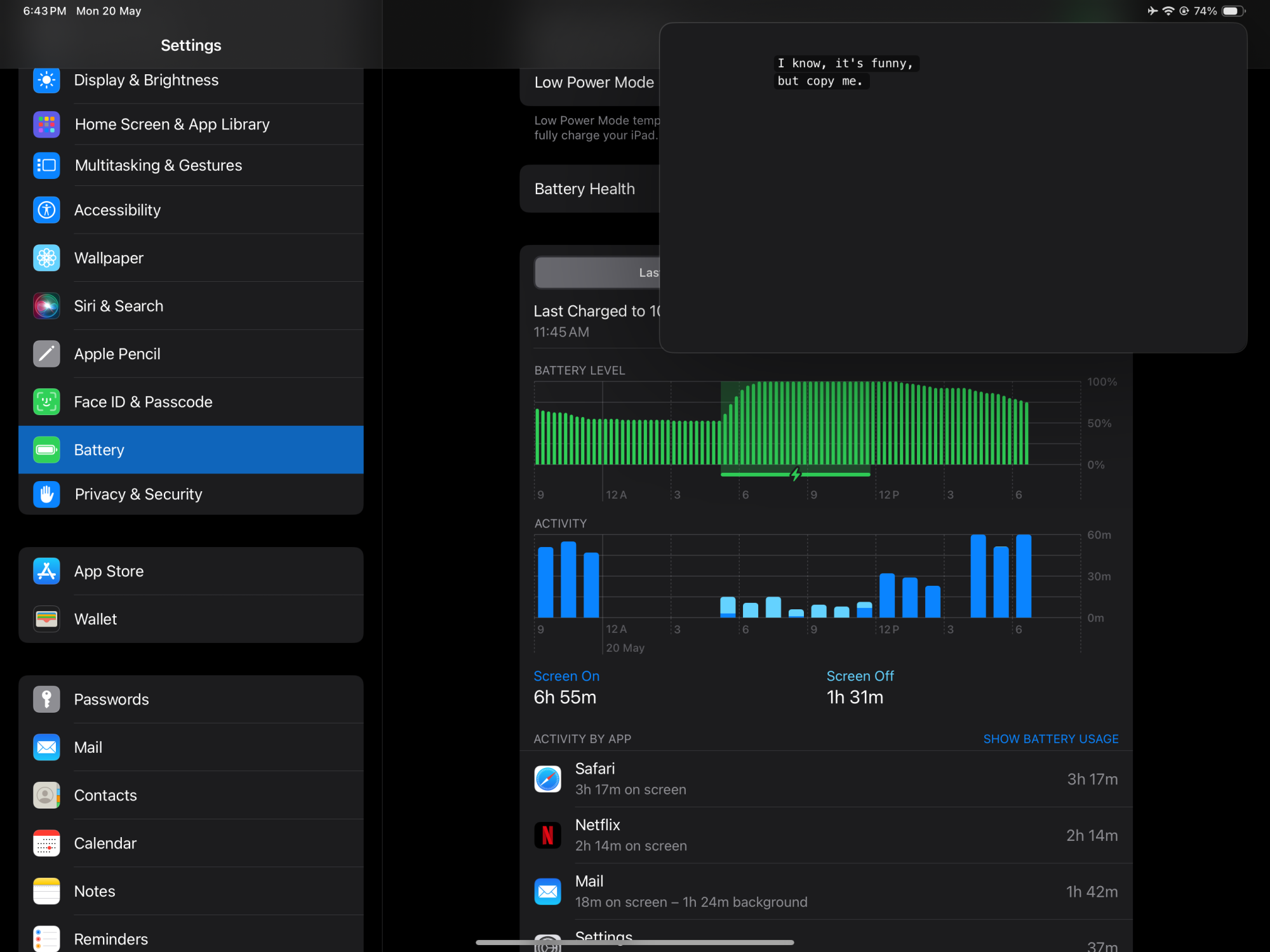Click the battery status icon in status bar
Viewport: 1270px width, 952px height.
point(1233,11)
